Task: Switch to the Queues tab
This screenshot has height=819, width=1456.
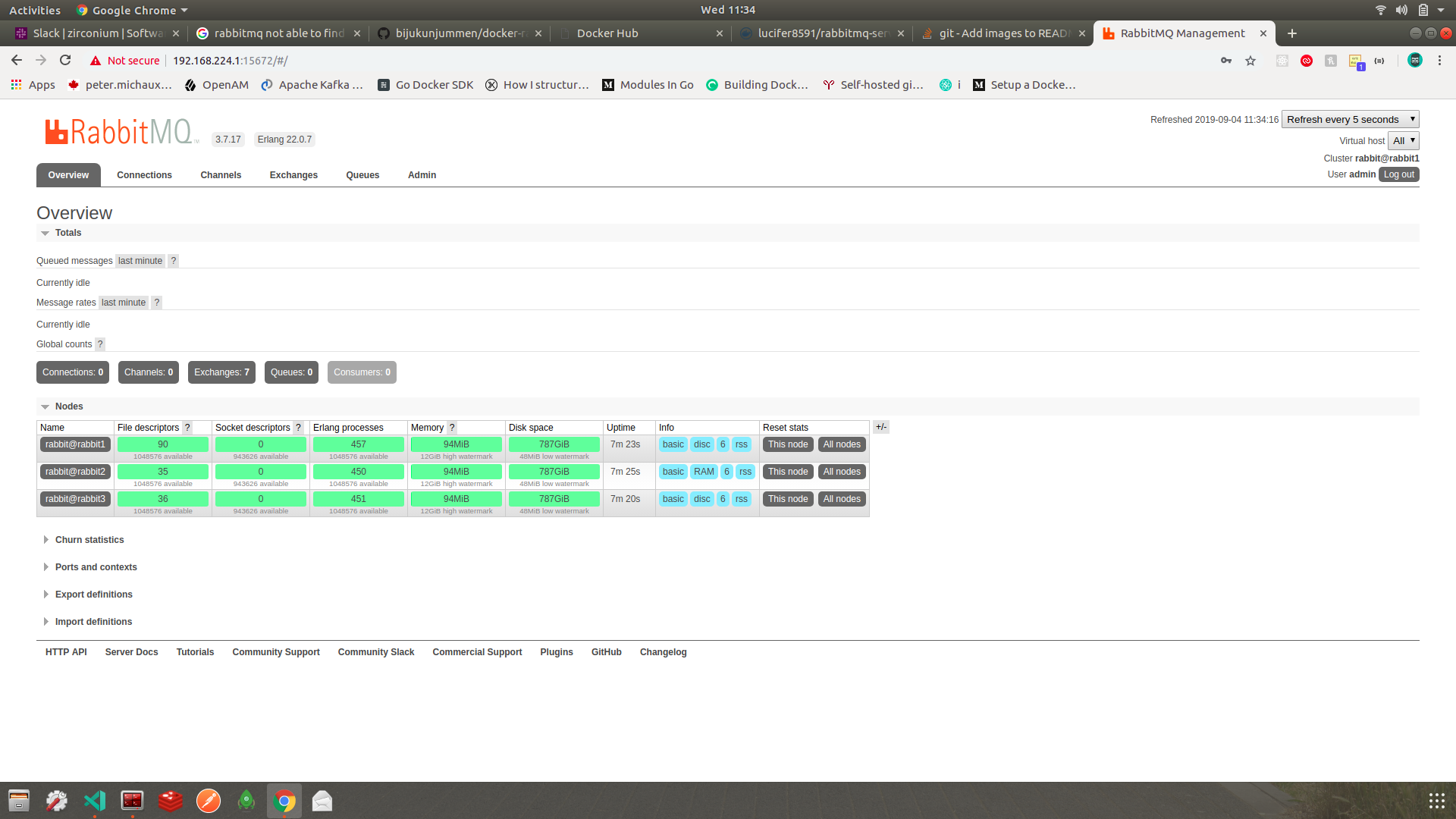Action: (x=361, y=174)
